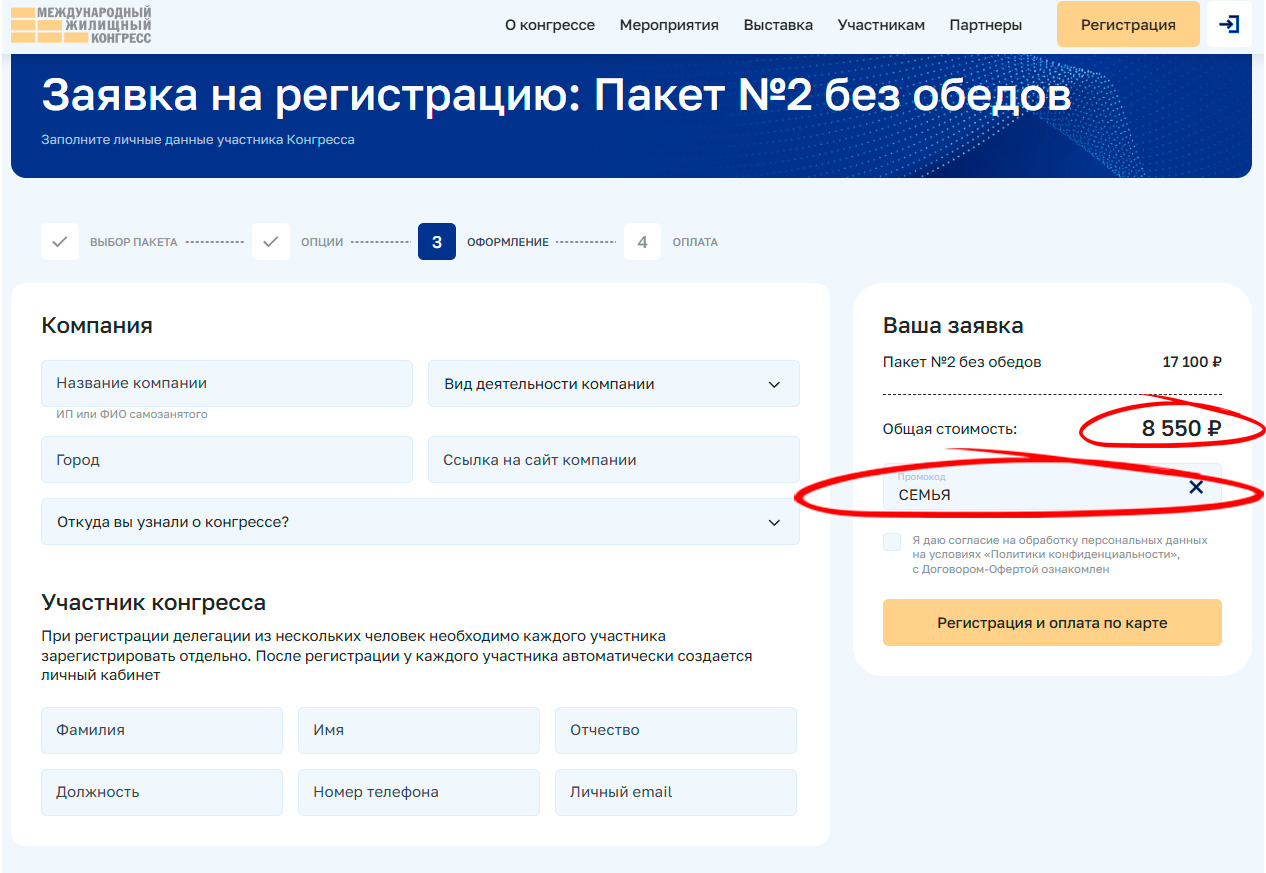Select step 3 Оформление indicator
This screenshot has height=873, width=1266.
pyautogui.click(x=437, y=242)
